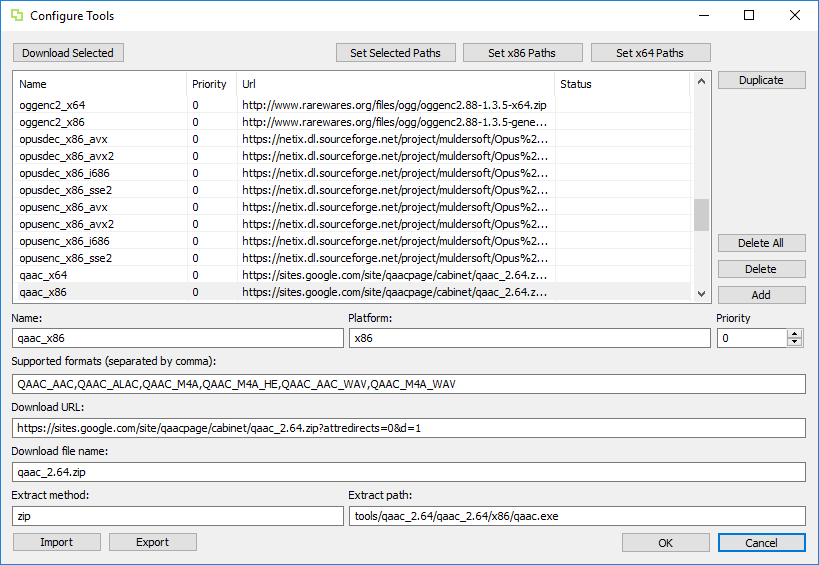Select the opusdec_x86_sse2 row
The height and width of the screenshot is (565, 819).
353,190
